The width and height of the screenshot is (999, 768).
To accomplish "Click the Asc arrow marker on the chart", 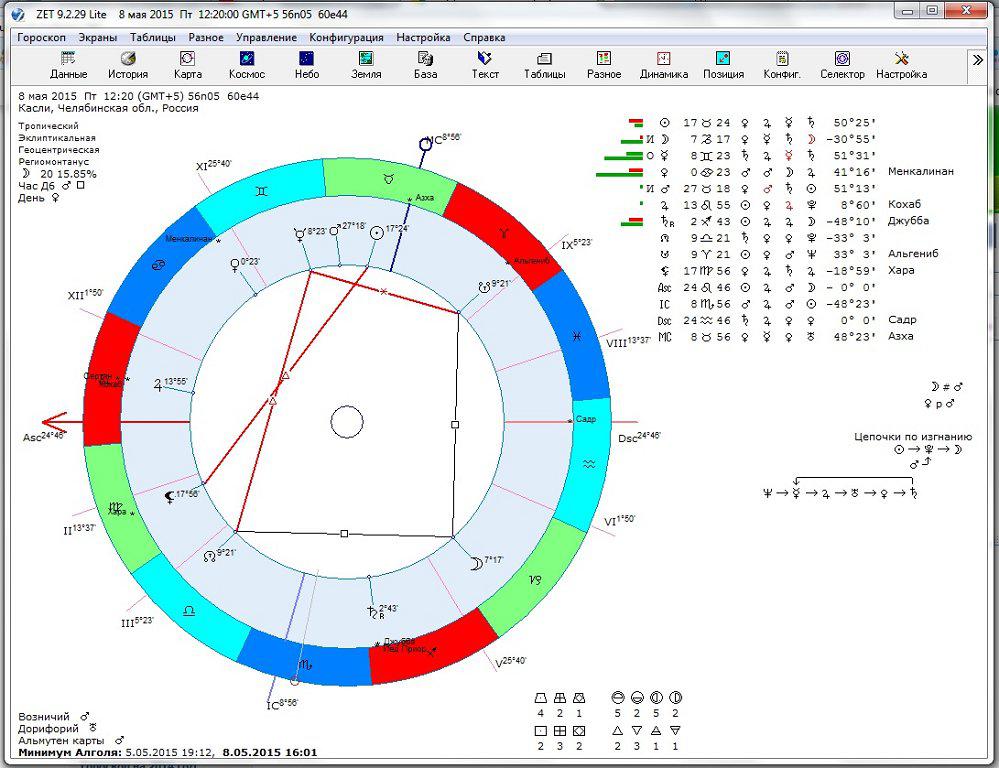I will (55, 422).
